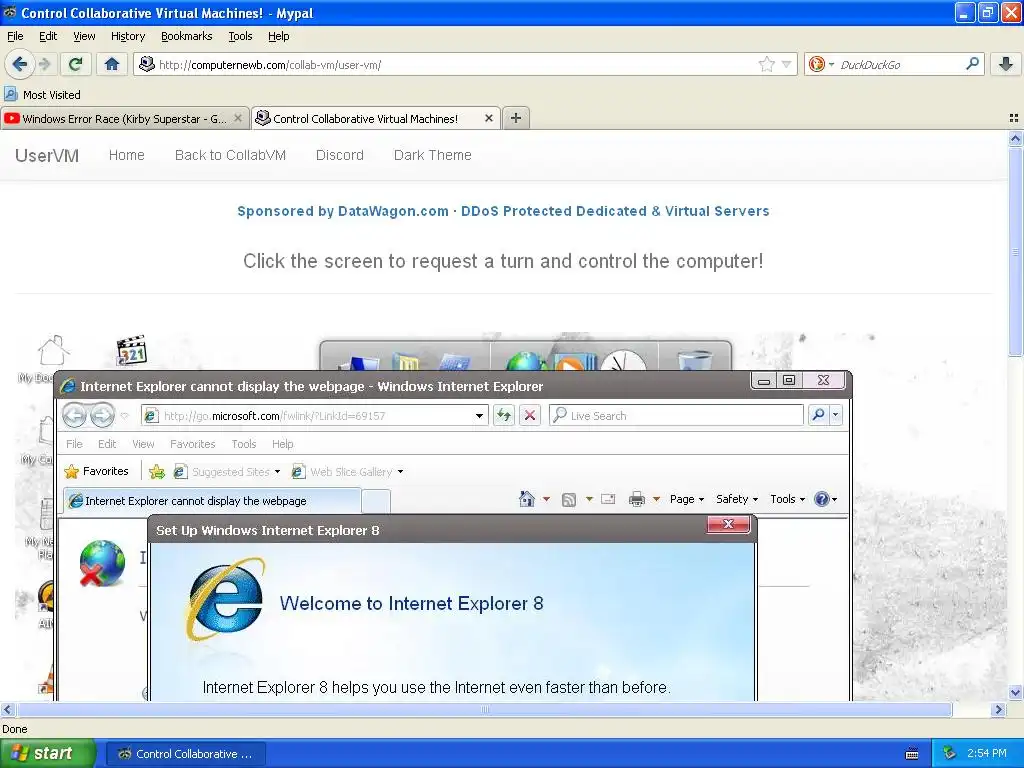The width and height of the screenshot is (1024, 768).
Task: Open IE address bar dropdown arrow
Action: tap(479, 415)
